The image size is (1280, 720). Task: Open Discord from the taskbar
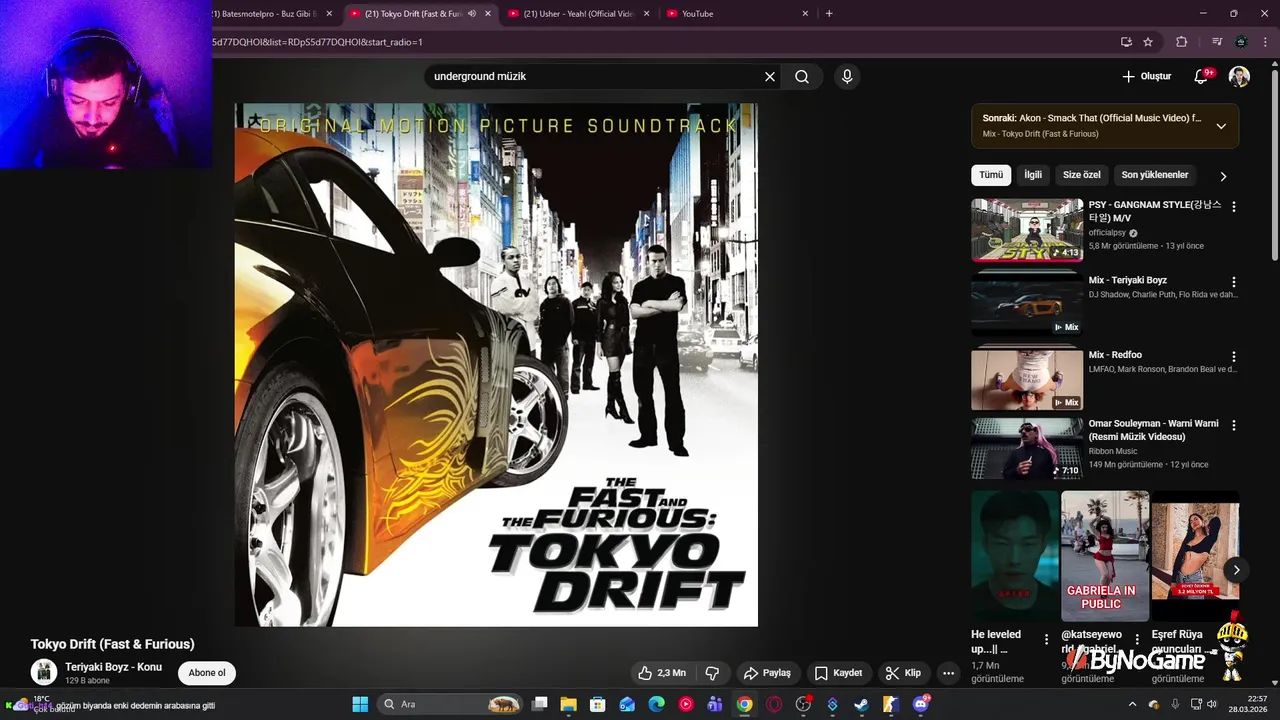pos(920,704)
